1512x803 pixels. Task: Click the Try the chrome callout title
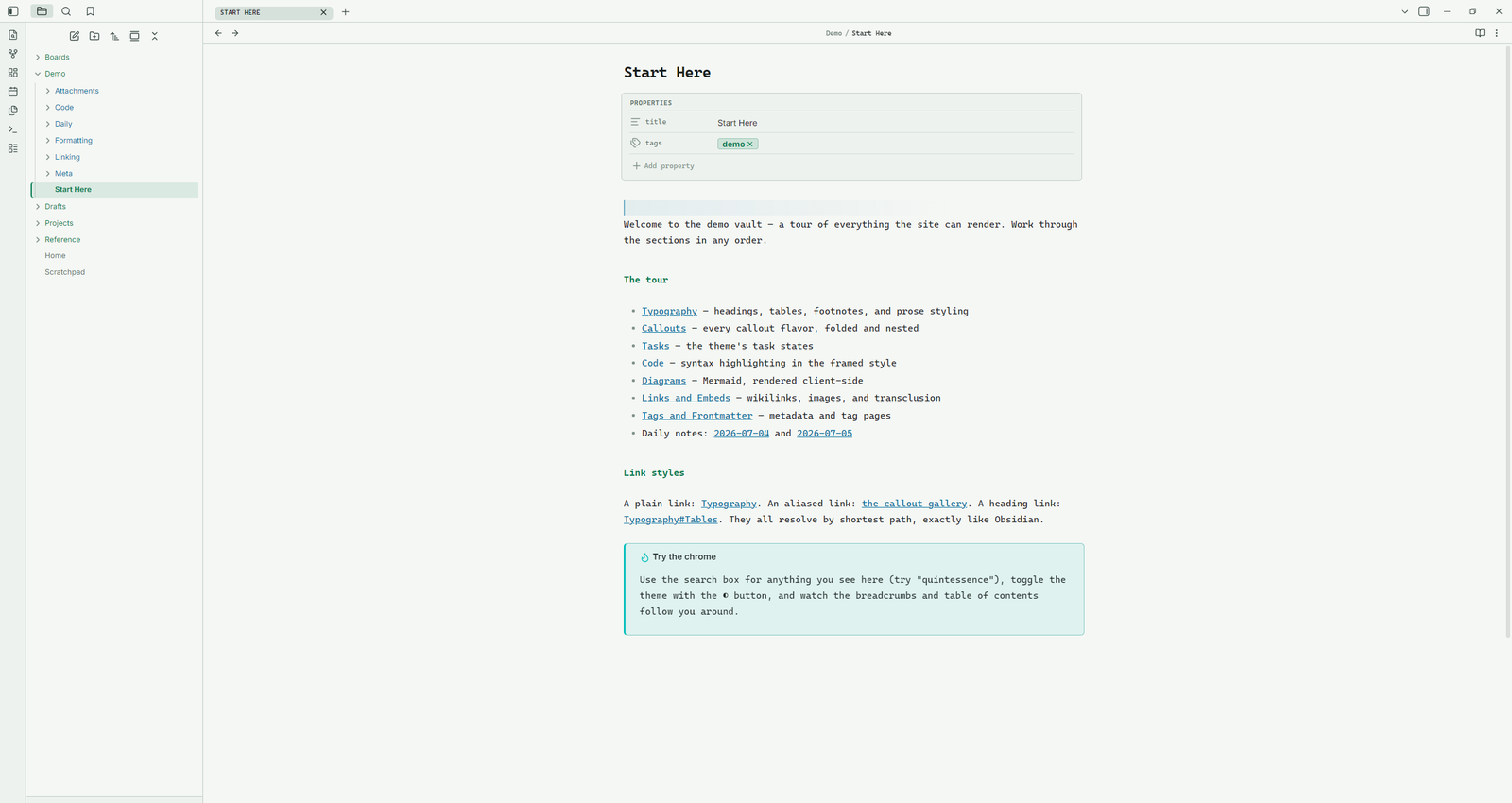tap(684, 557)
